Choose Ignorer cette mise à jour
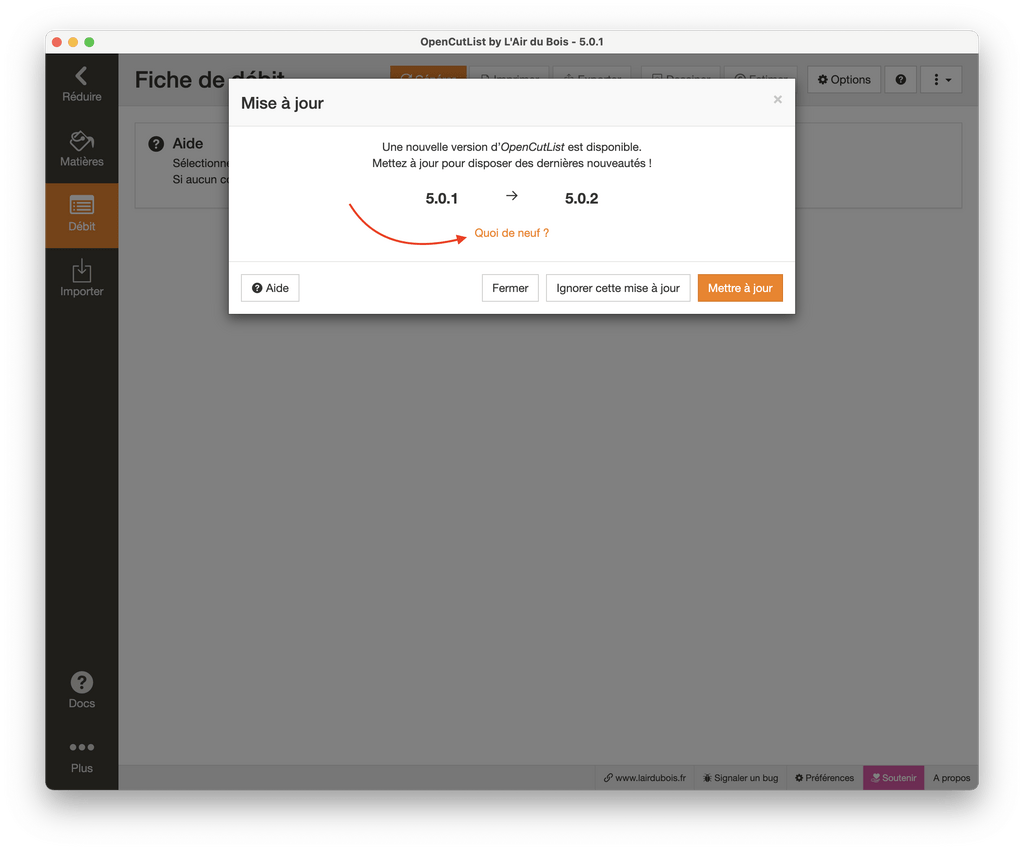 [x=618, y=288]
